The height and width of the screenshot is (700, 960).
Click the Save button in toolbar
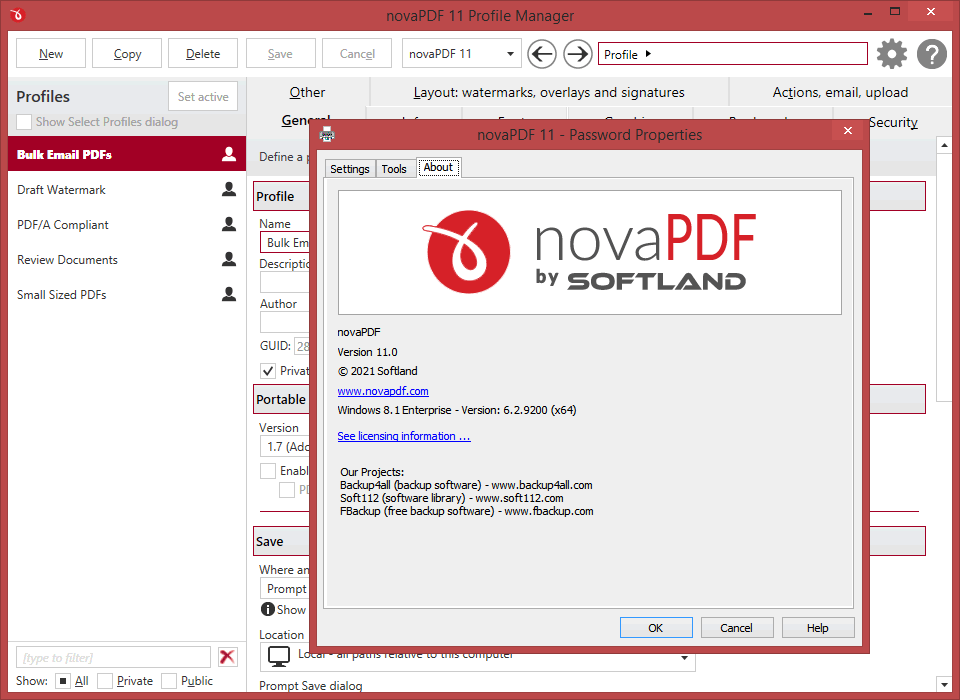(280, 53)
